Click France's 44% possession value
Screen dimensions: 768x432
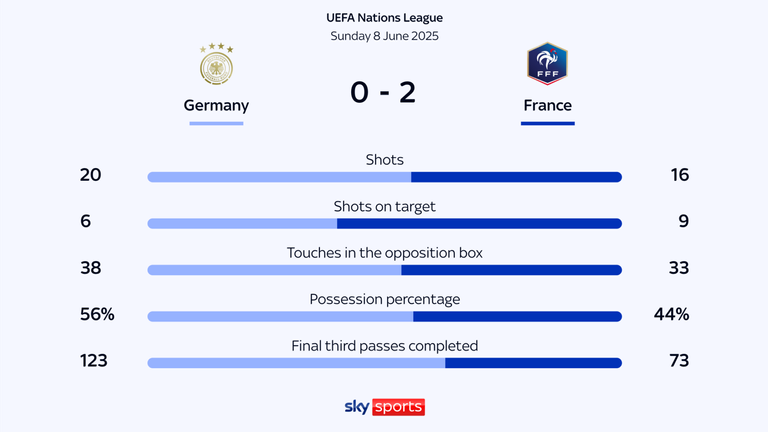(x=672, y=314)
